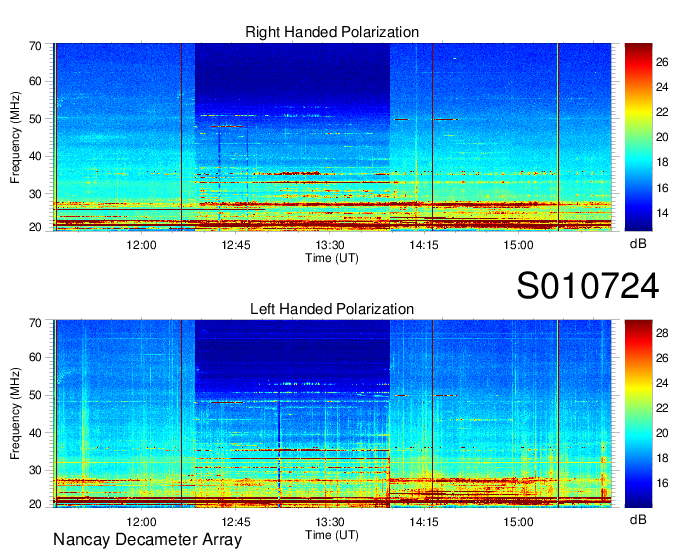
Task: Click the 13:30 tick label of top plot
Action: (330, 245)
